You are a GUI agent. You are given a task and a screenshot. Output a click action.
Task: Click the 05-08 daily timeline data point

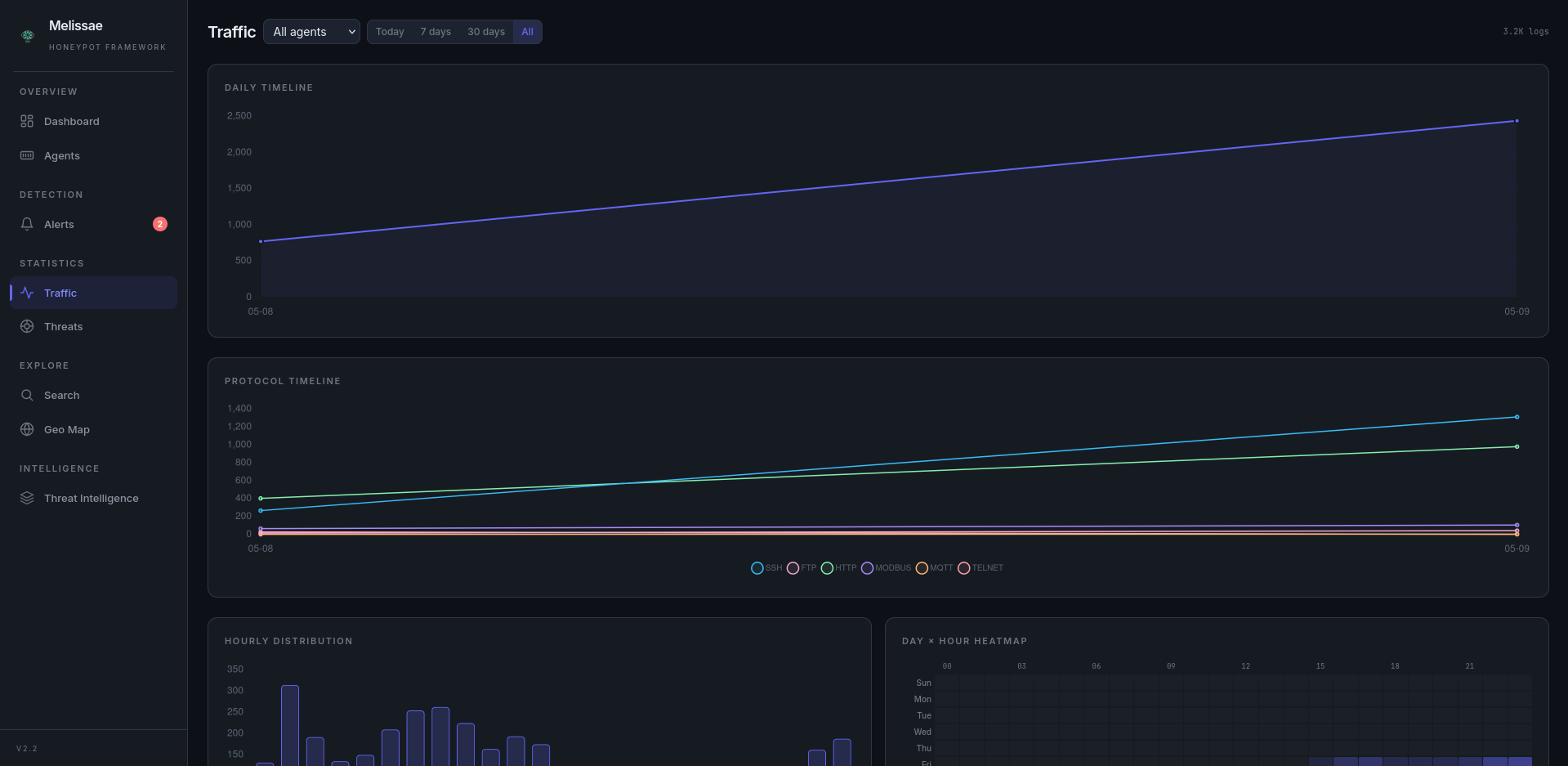tap(261, 241)
